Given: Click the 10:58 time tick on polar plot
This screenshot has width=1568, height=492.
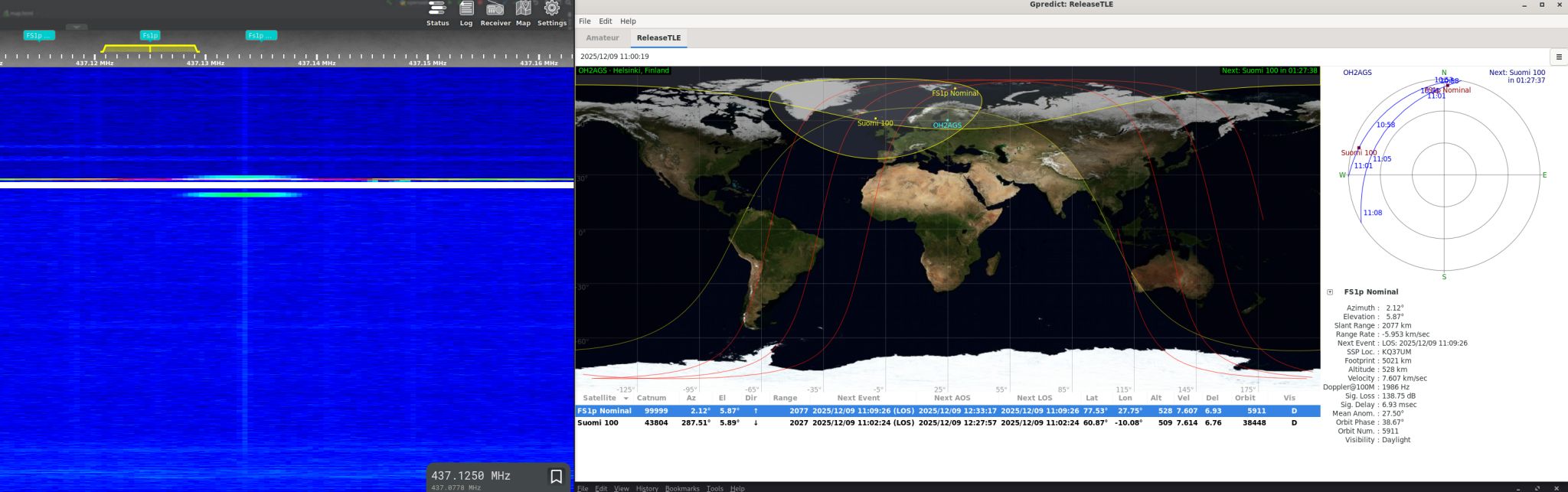Looking at the screenshot, I should point(1386,125).
